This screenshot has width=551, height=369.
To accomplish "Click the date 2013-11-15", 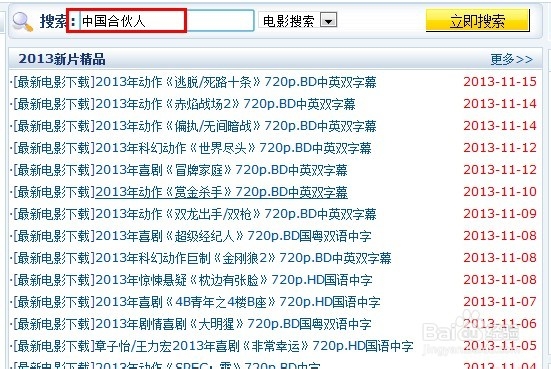I will click(500, 82).
